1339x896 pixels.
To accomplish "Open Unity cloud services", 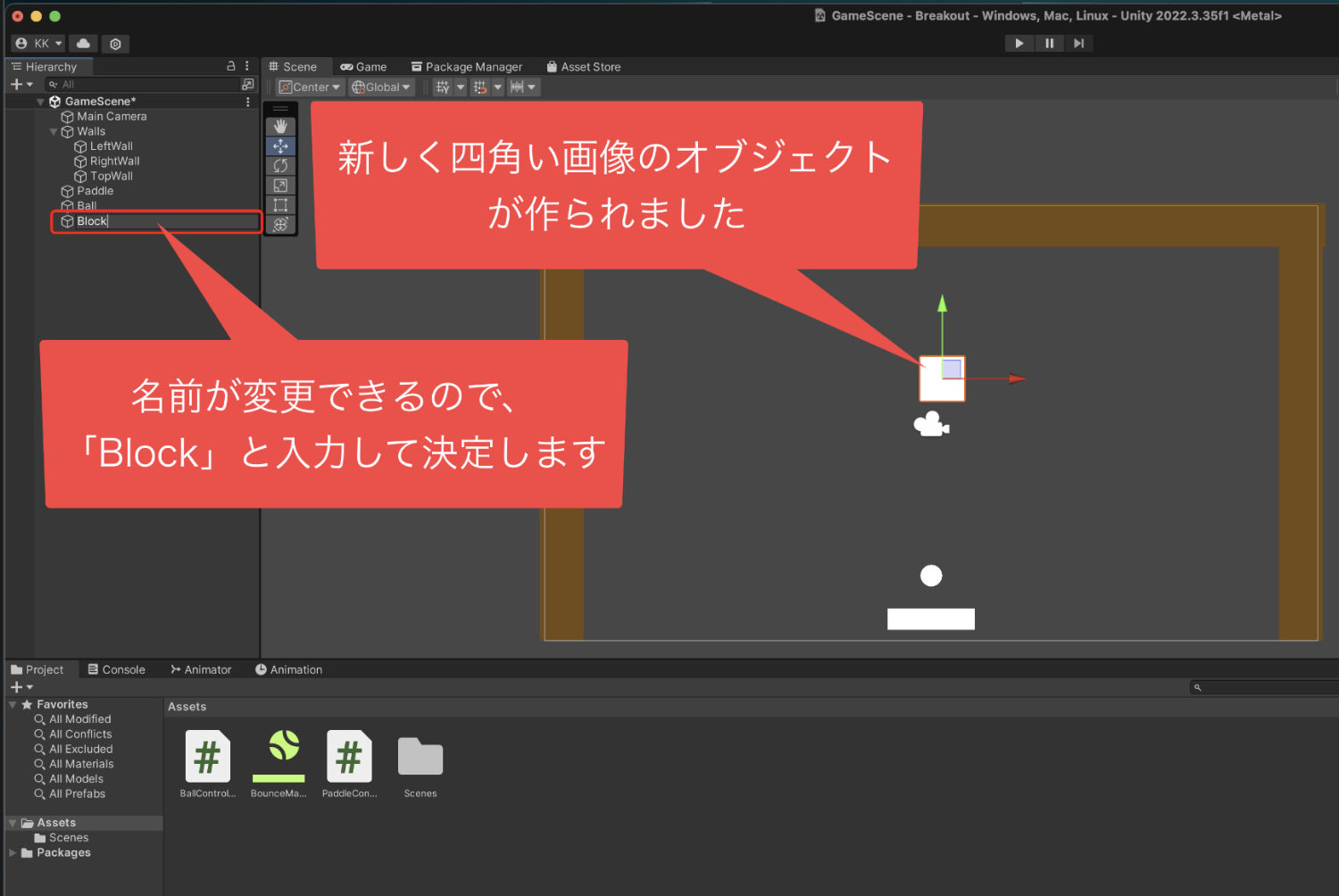I will (x=83, y=43).
